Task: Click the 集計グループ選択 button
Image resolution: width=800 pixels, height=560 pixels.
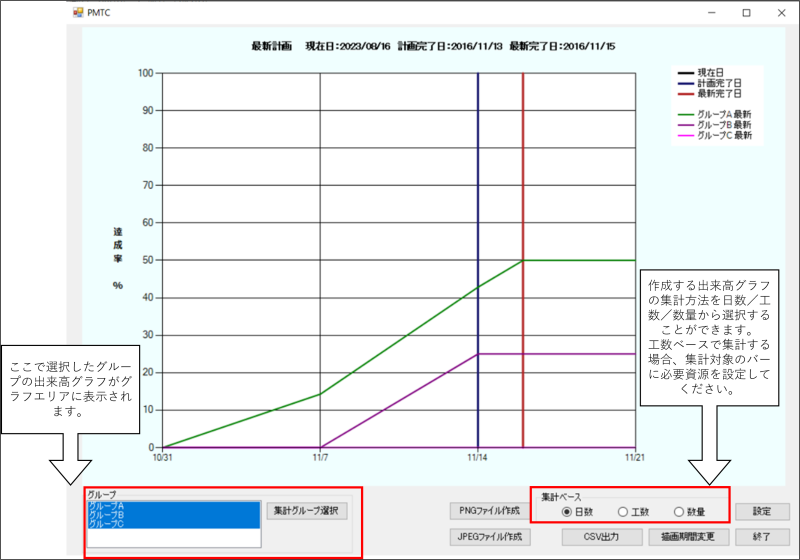Action: (307, 511)
